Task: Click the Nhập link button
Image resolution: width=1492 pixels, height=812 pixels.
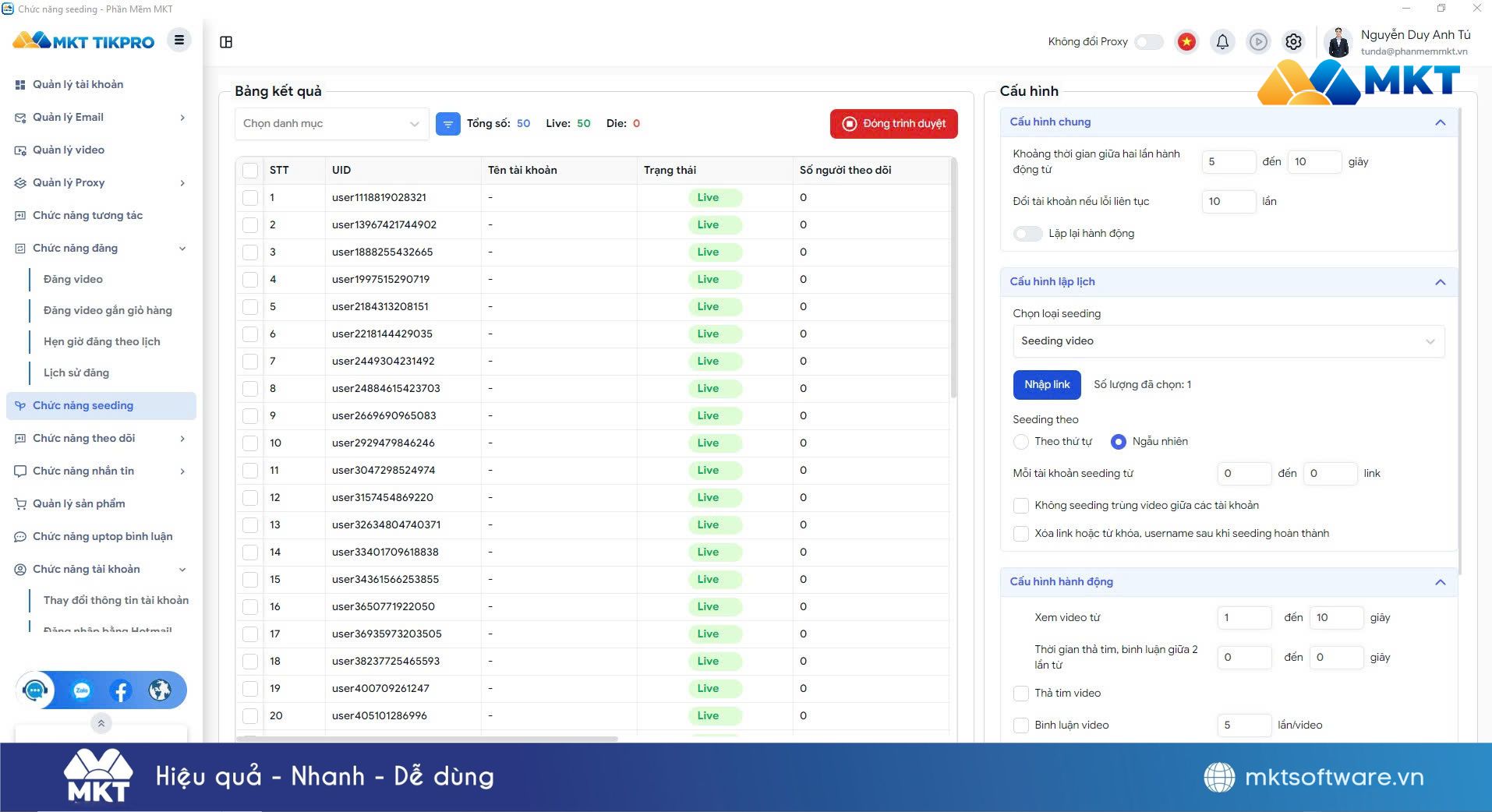Action: (1046, 385)
